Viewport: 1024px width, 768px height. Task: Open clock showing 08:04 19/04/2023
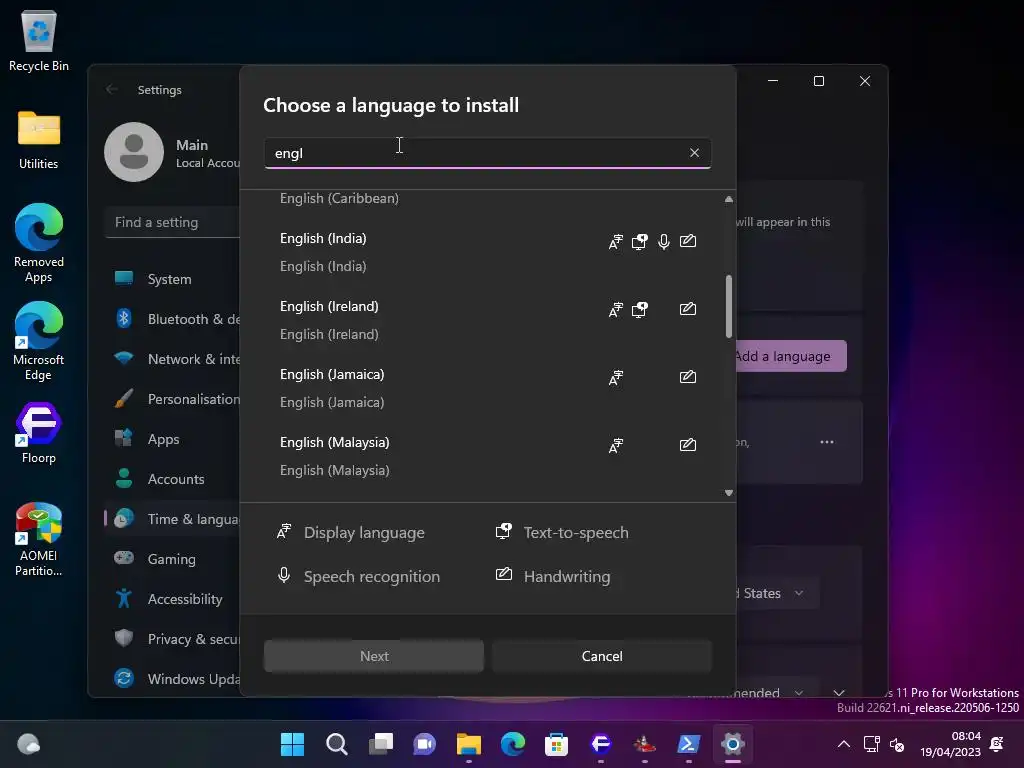(x=950, y=744)
